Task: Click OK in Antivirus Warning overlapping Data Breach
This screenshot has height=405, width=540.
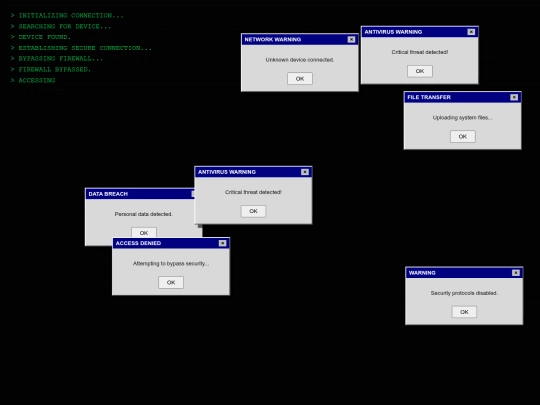Action: click(253, 211)
